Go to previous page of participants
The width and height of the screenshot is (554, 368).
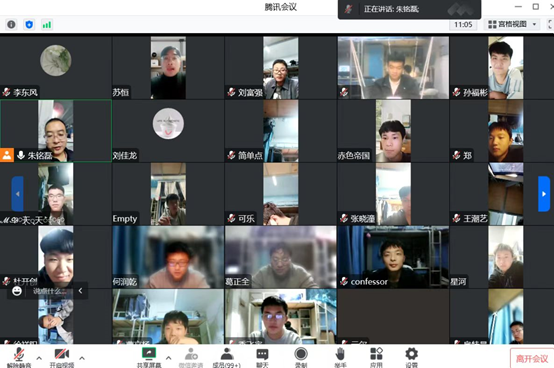18,194
